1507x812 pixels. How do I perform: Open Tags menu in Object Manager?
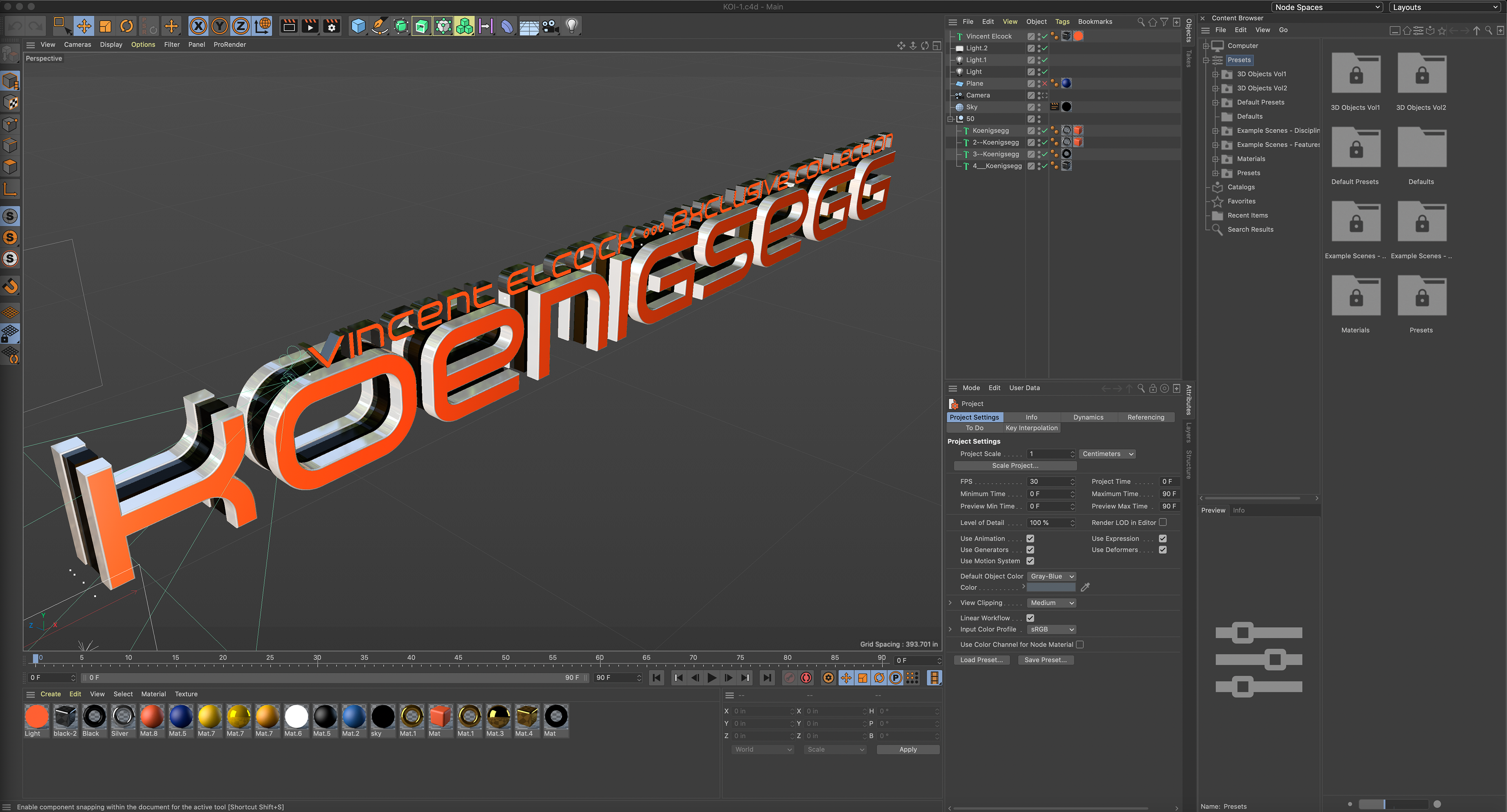1062,22
